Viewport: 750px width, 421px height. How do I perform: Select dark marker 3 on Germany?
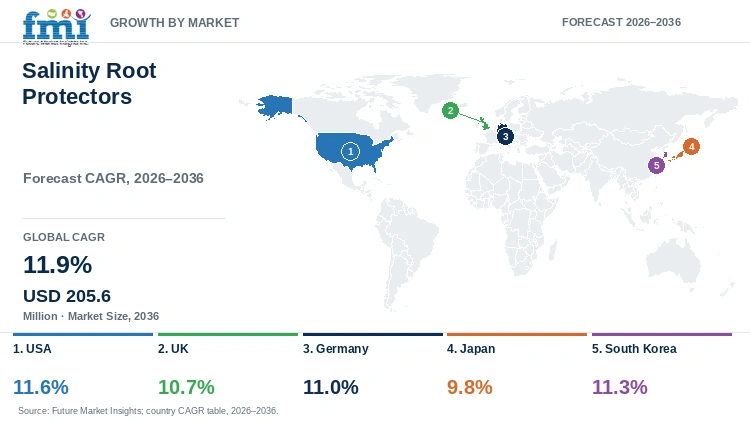[505, 136]
